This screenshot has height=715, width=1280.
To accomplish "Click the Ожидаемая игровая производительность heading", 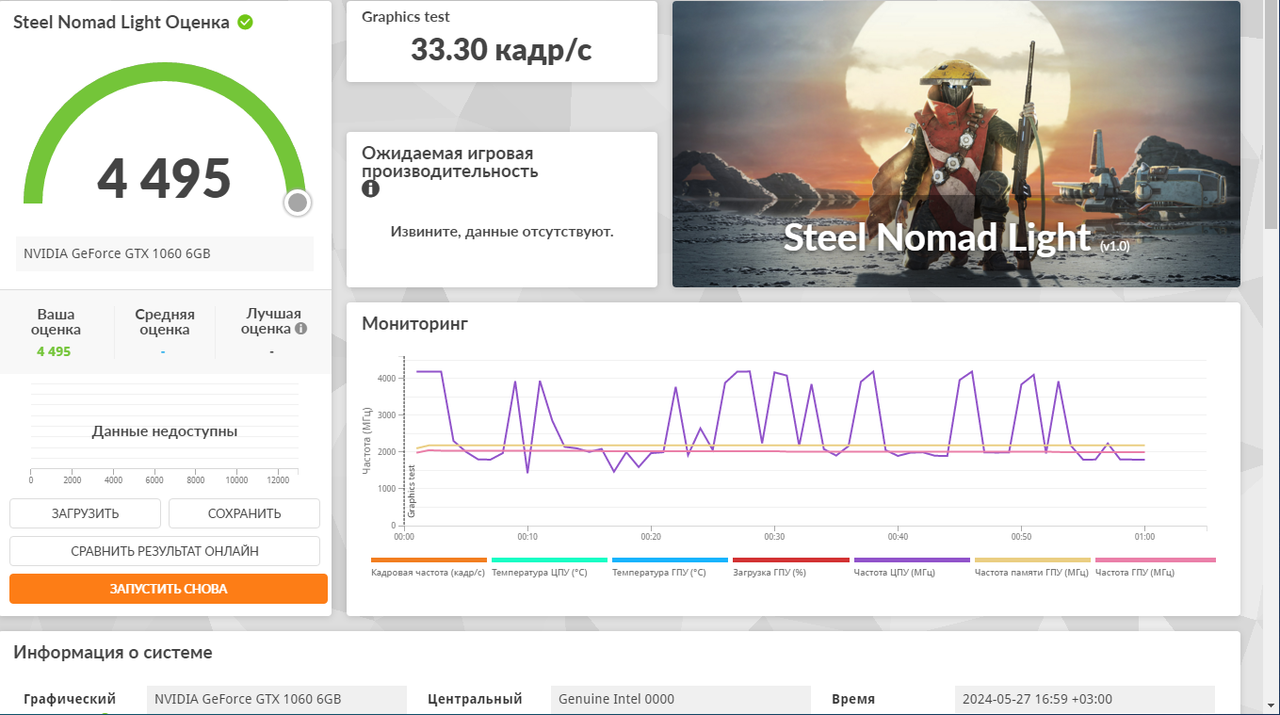I will click(450, 162).
